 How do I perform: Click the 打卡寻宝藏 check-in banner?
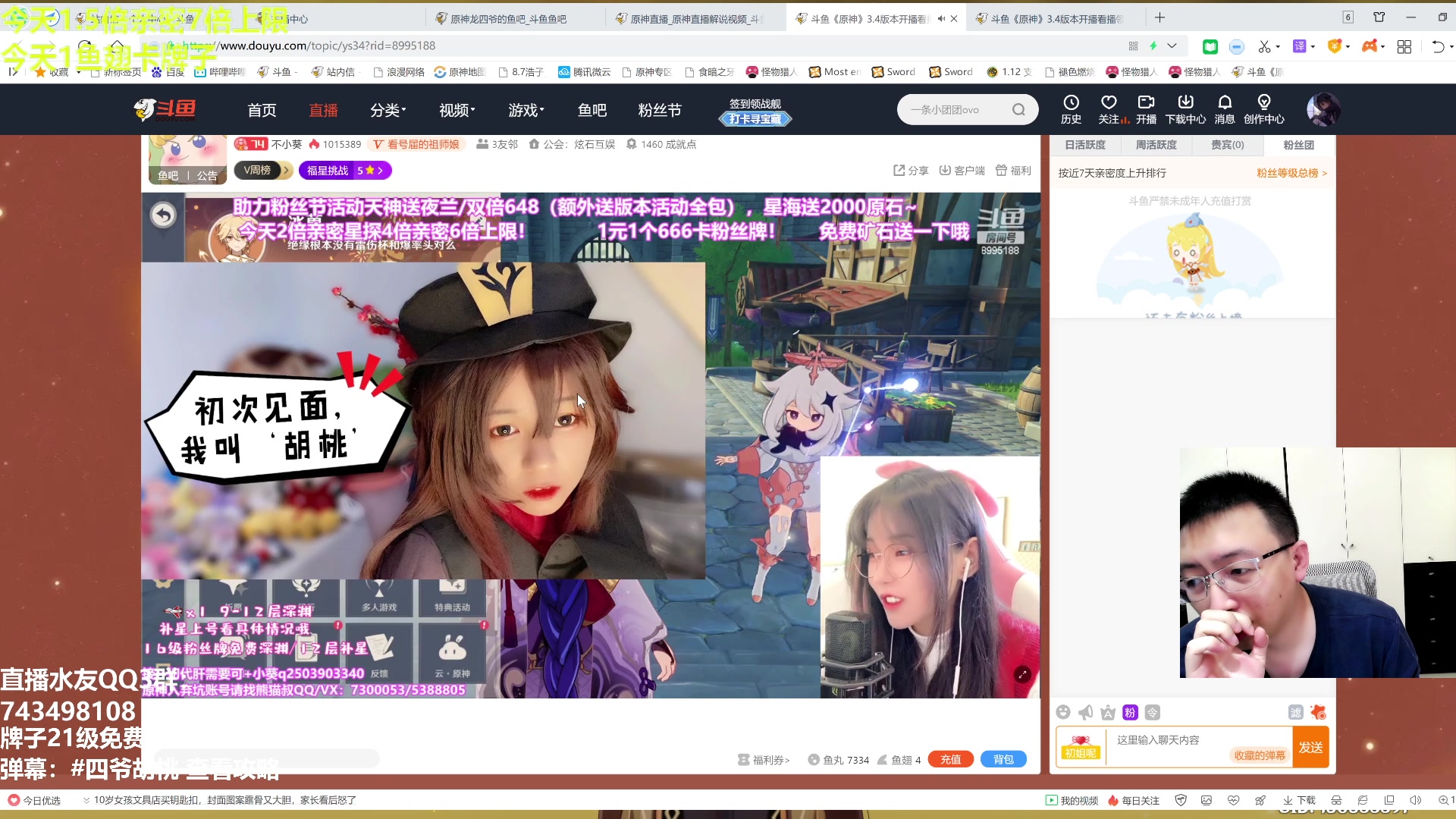coord(755,119)
